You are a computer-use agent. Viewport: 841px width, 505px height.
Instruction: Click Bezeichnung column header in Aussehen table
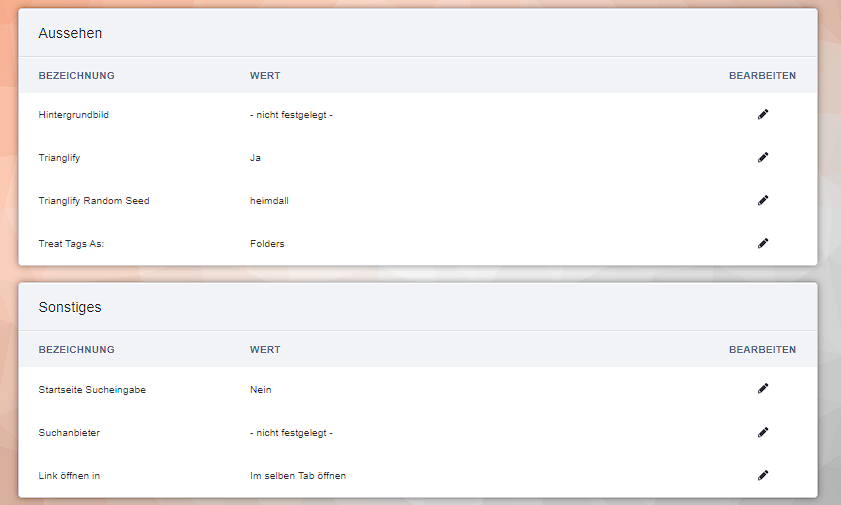[x=76, y=76]
